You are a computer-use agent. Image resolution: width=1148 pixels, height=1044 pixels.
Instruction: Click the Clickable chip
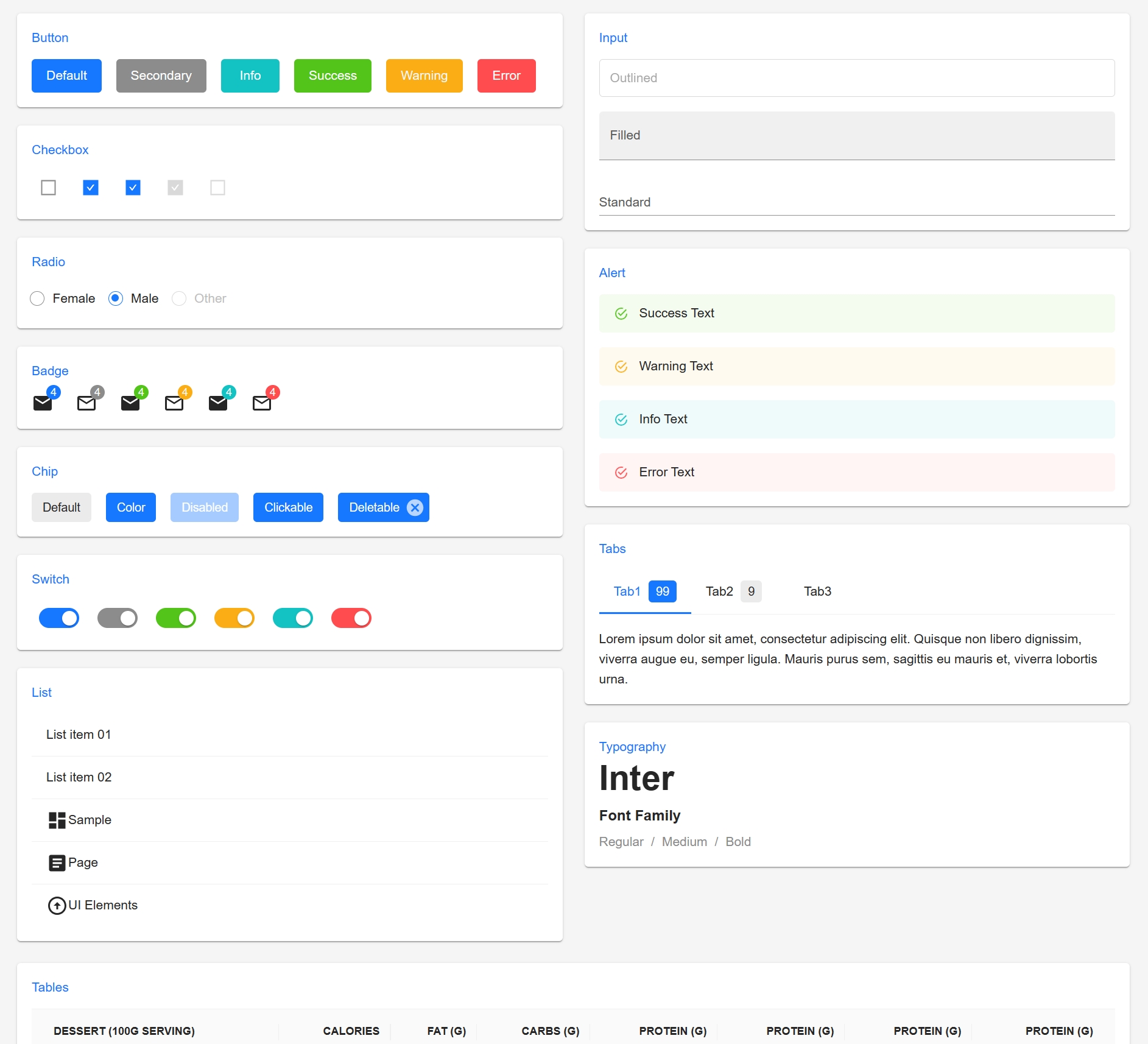[x=288, y=507]
